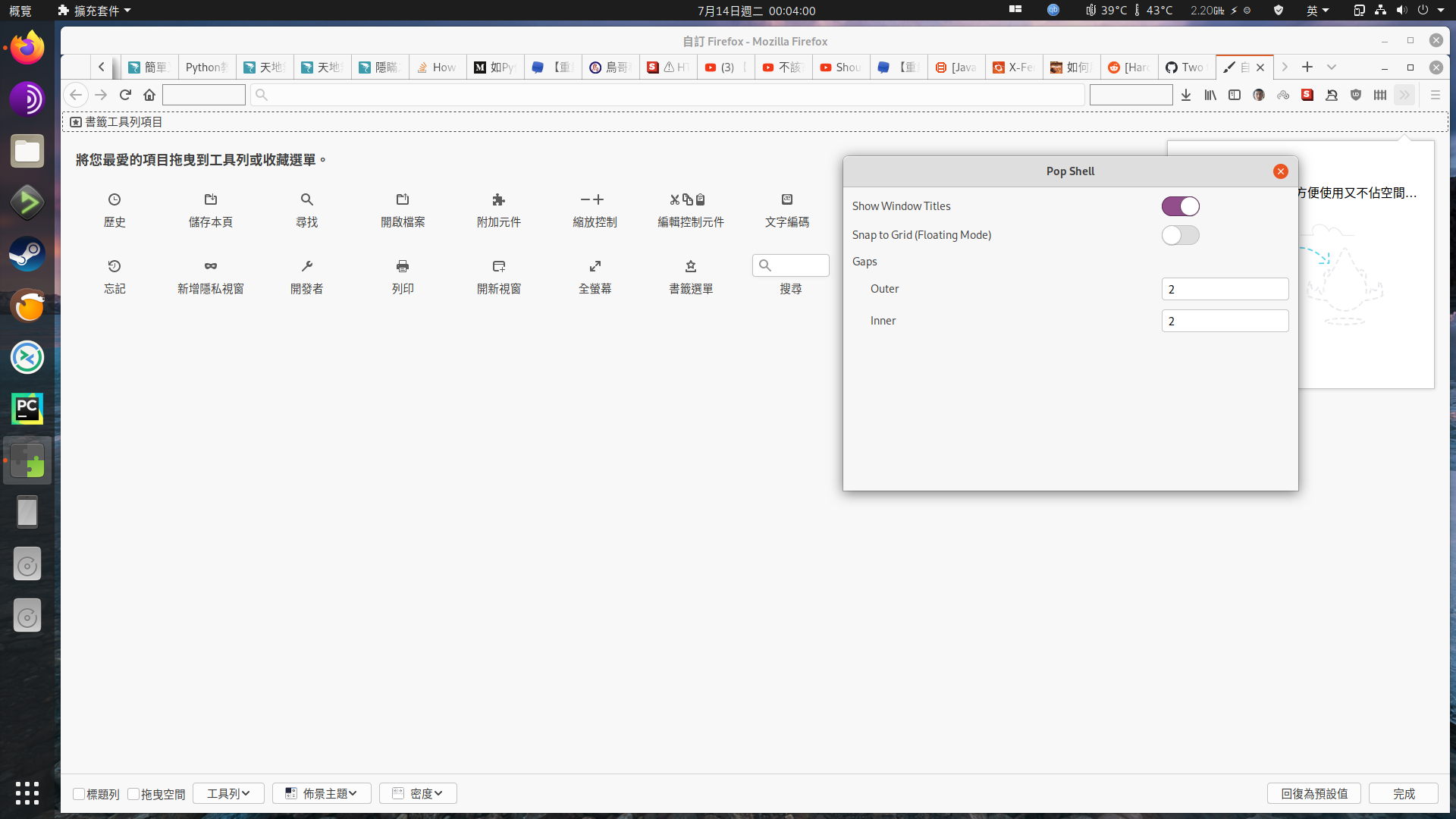The image size is (1456, 819).
Task: Check the 拖曳空間 (Drag Space) checkbox
Action: click(x=133, y=794)
